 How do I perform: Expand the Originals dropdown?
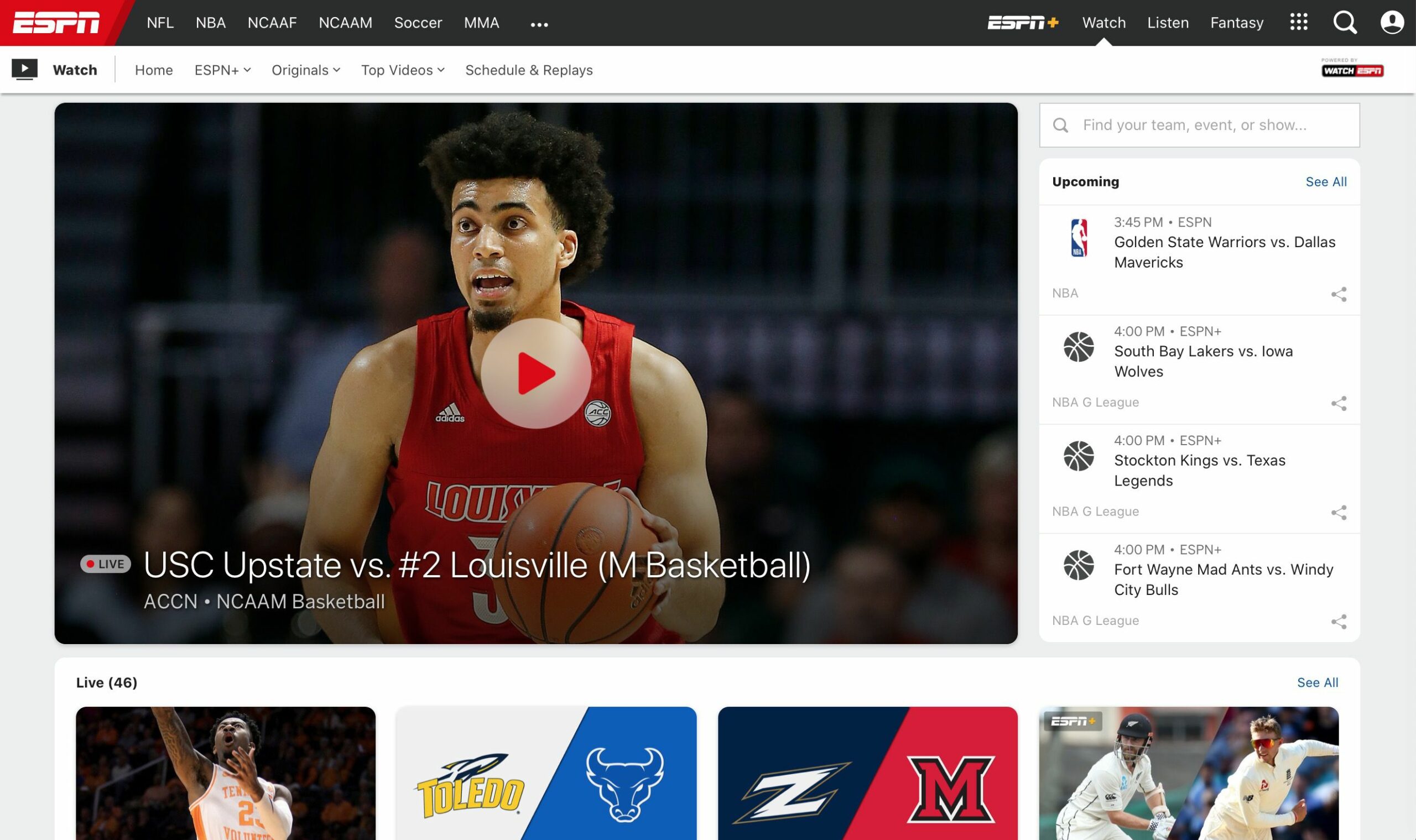[306, 70]
